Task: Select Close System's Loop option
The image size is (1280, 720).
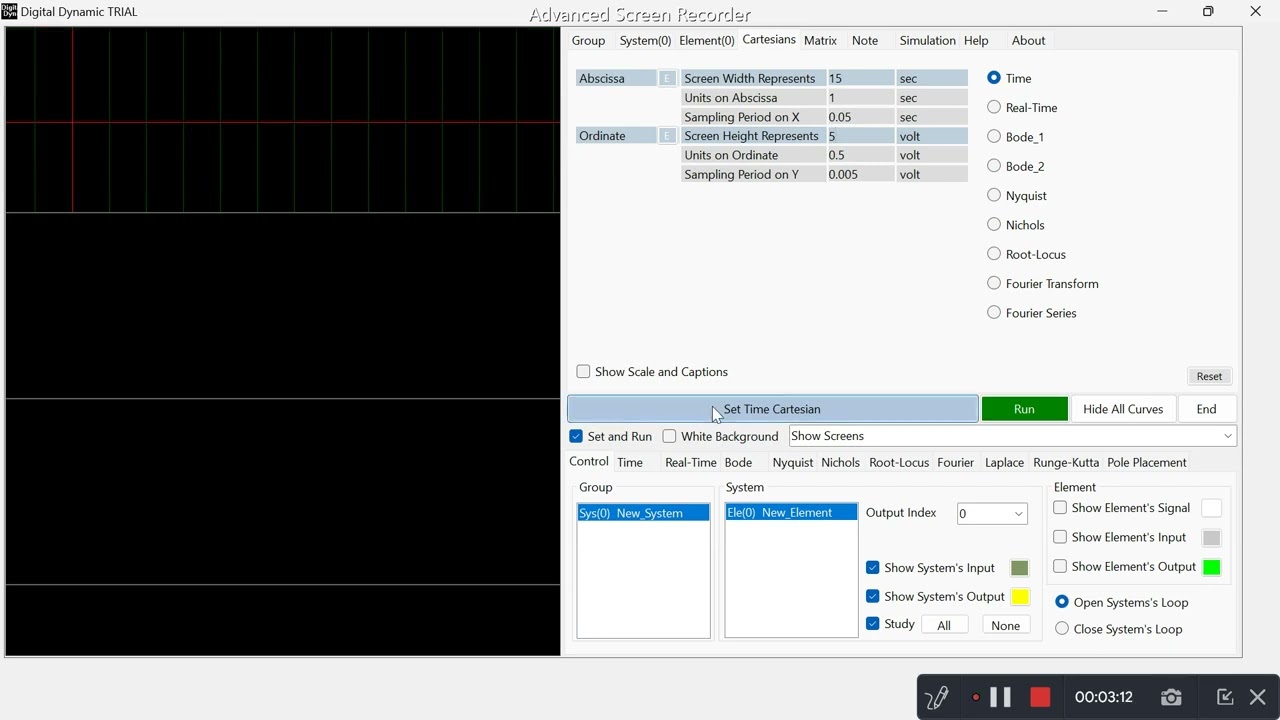Action: pyautogui.click(x=1062, y=629)
